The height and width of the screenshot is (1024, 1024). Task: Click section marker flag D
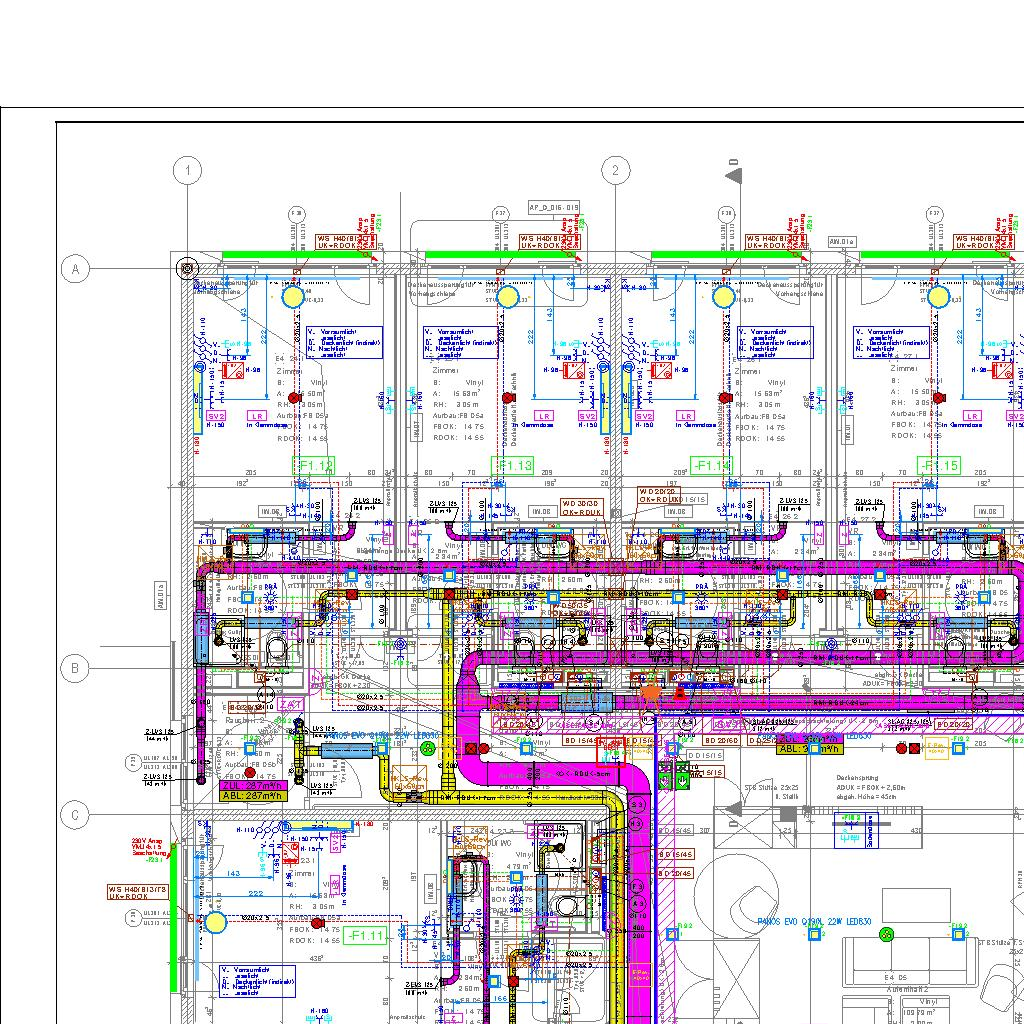point(735,173)
